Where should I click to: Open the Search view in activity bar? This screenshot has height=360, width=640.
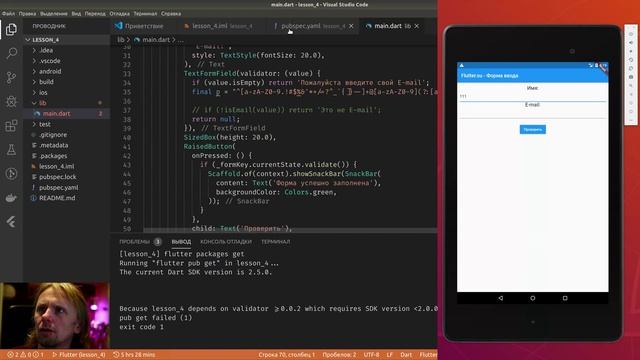coord(11,53)
